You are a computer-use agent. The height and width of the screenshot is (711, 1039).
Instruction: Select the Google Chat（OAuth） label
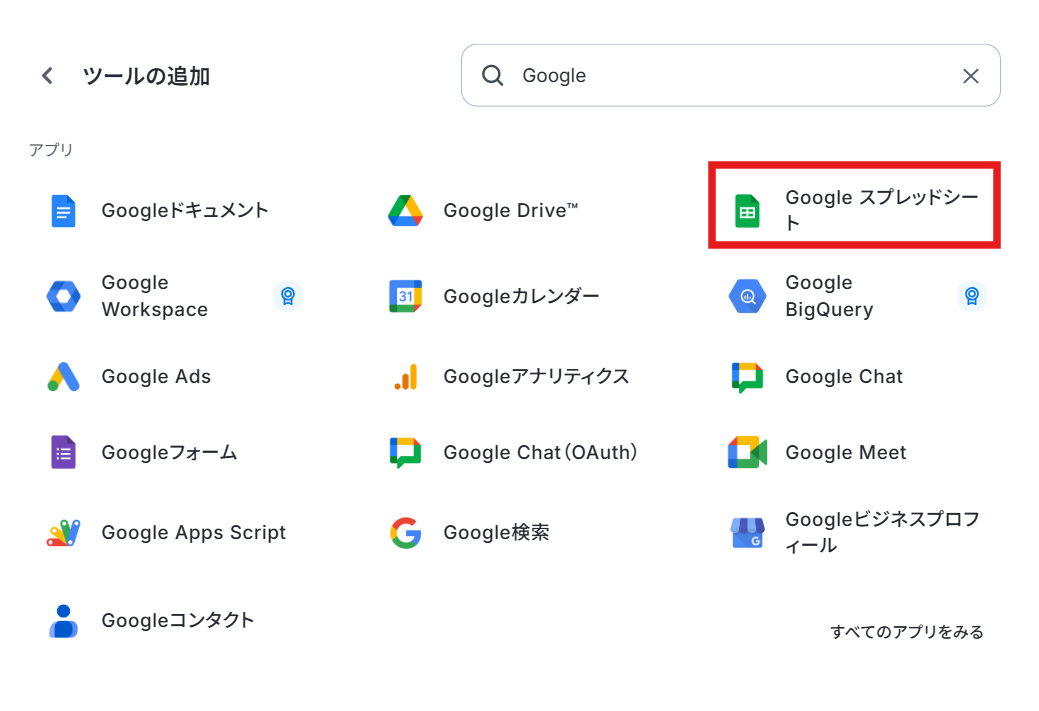pos(540,453)
